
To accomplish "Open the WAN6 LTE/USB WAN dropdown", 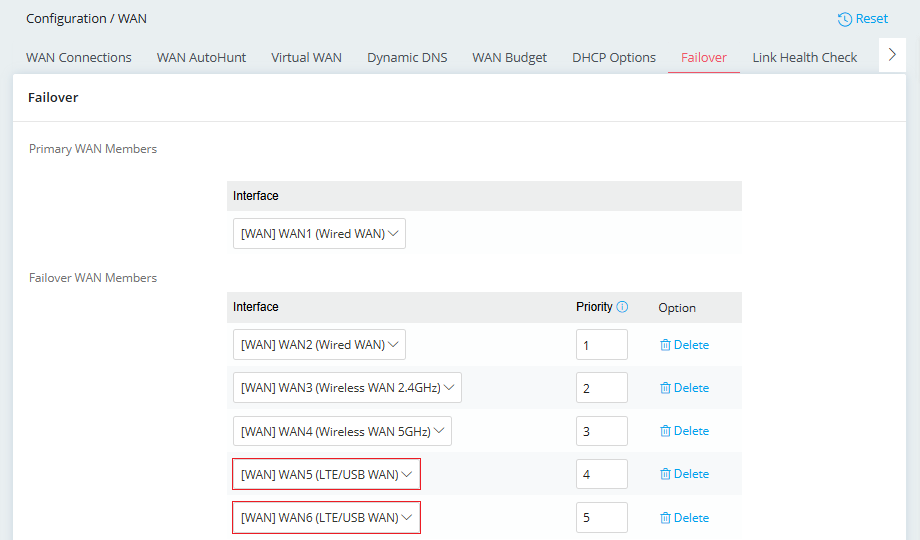I will [x=326, y=517].
